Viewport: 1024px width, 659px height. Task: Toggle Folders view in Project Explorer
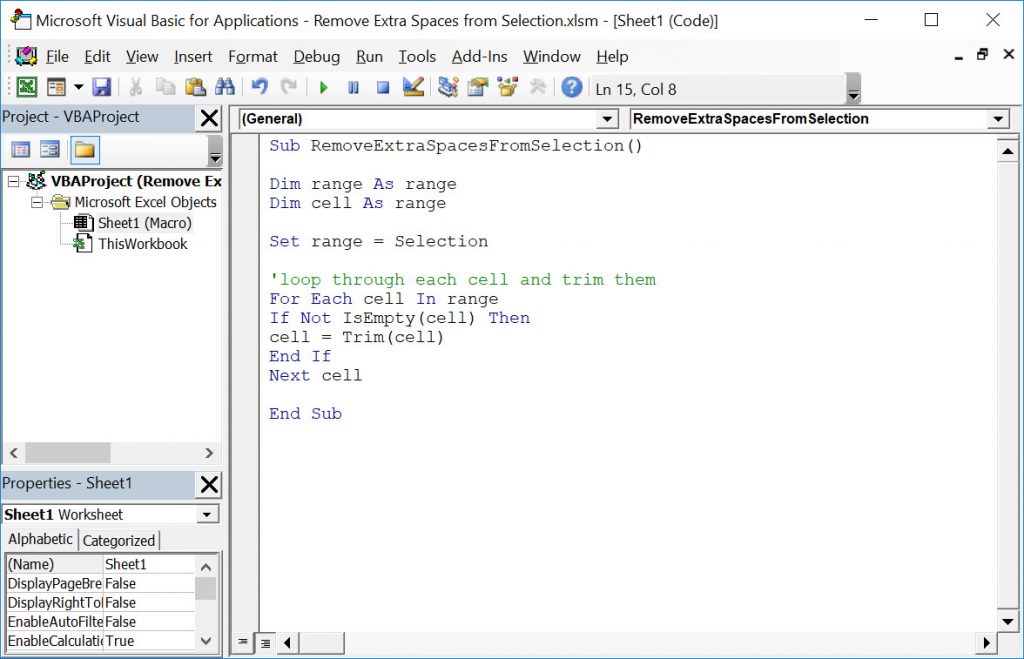83,149
